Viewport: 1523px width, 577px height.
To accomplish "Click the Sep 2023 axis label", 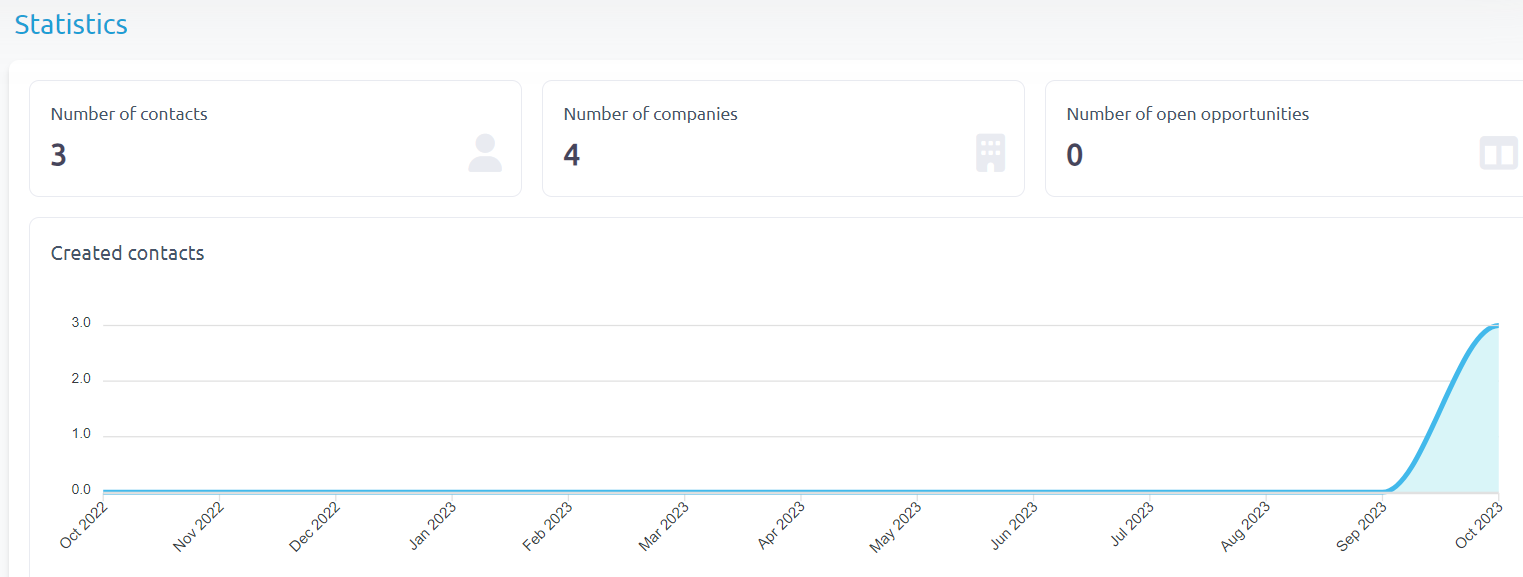I will click(x=1364, y=526).
